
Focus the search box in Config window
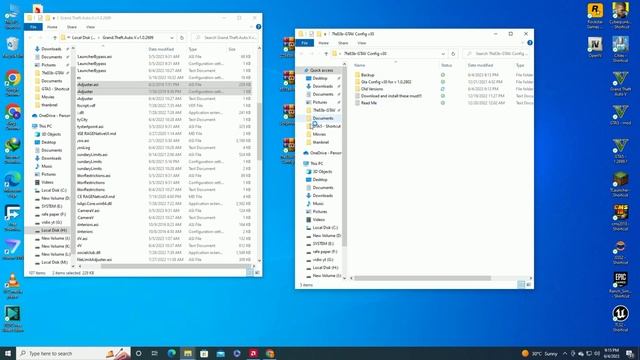[x=497, y=53]
